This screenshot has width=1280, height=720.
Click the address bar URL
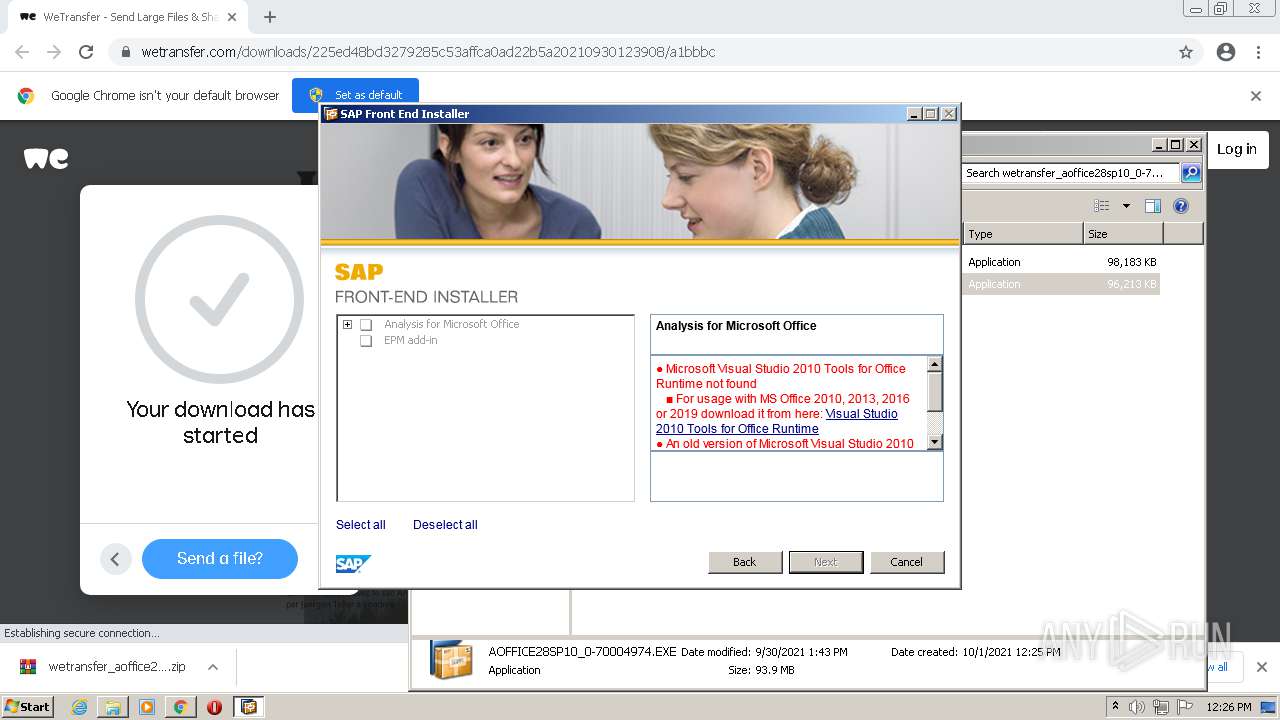[x=428, y=52]
